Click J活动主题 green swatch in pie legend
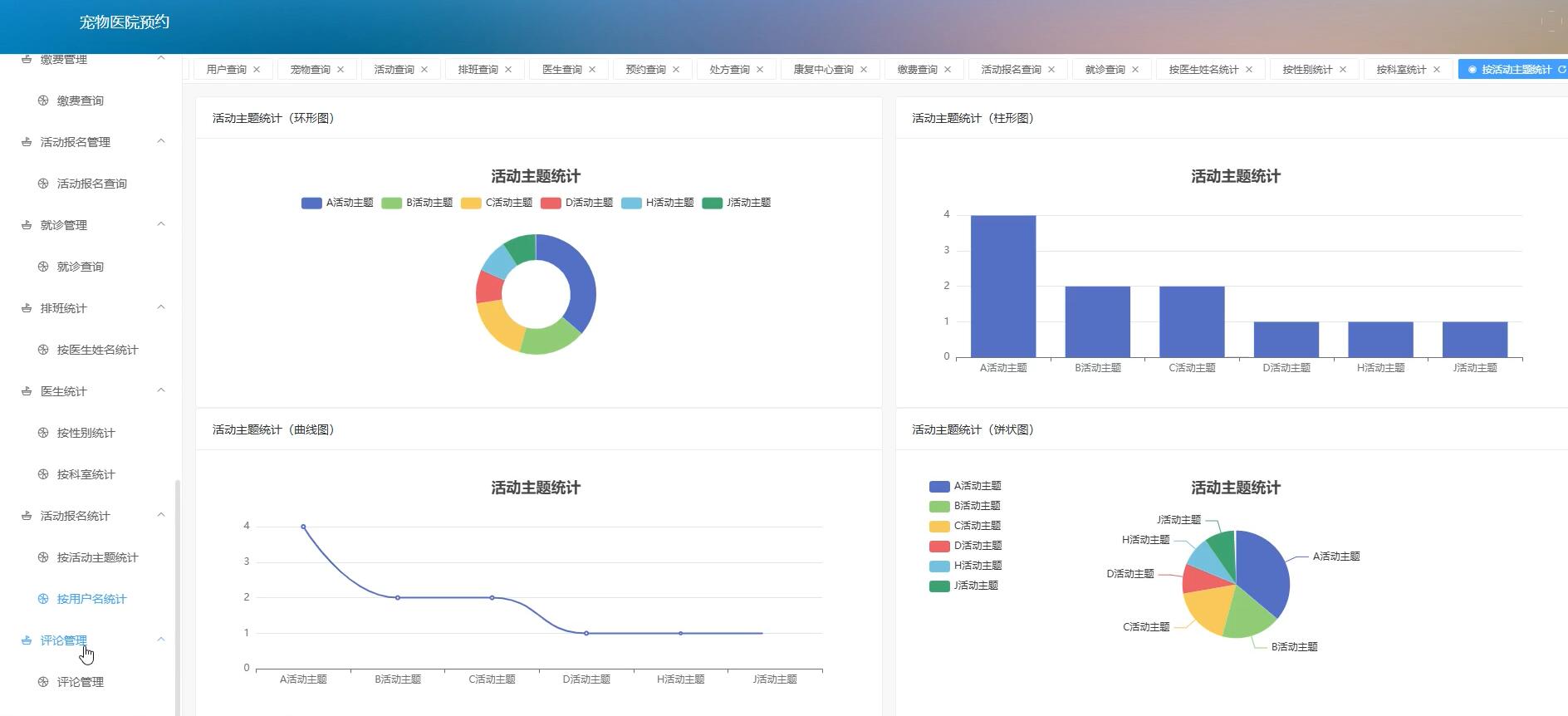This screenshot has width=1568, height=716. tap(939, 586)
